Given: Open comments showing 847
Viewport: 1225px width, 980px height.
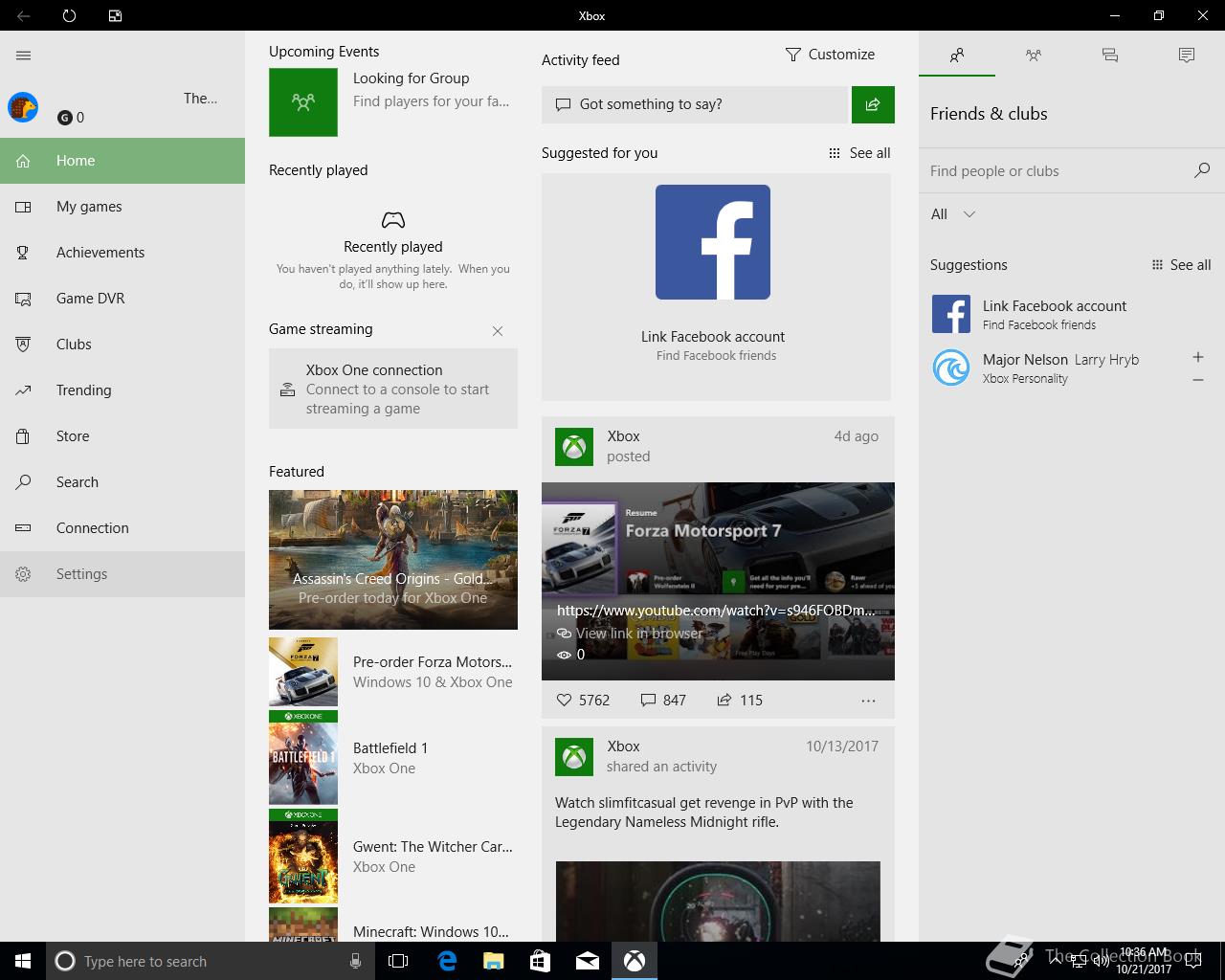Looking at the screenshot, I should (x=663, y=701).
